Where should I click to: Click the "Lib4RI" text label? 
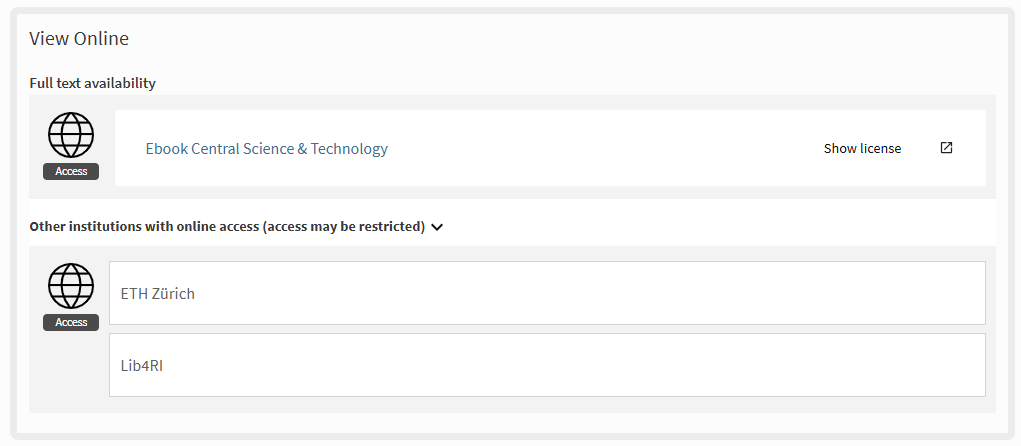[142, 365]
